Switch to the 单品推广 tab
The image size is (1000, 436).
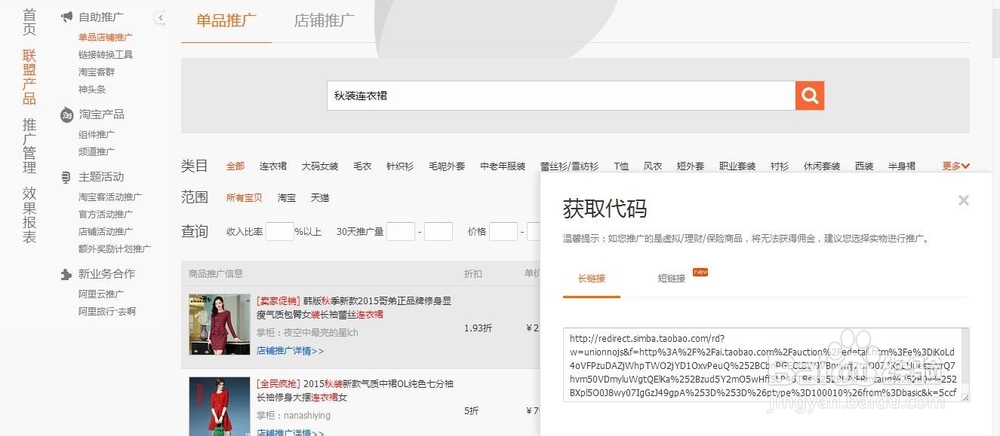coord(226,20)
